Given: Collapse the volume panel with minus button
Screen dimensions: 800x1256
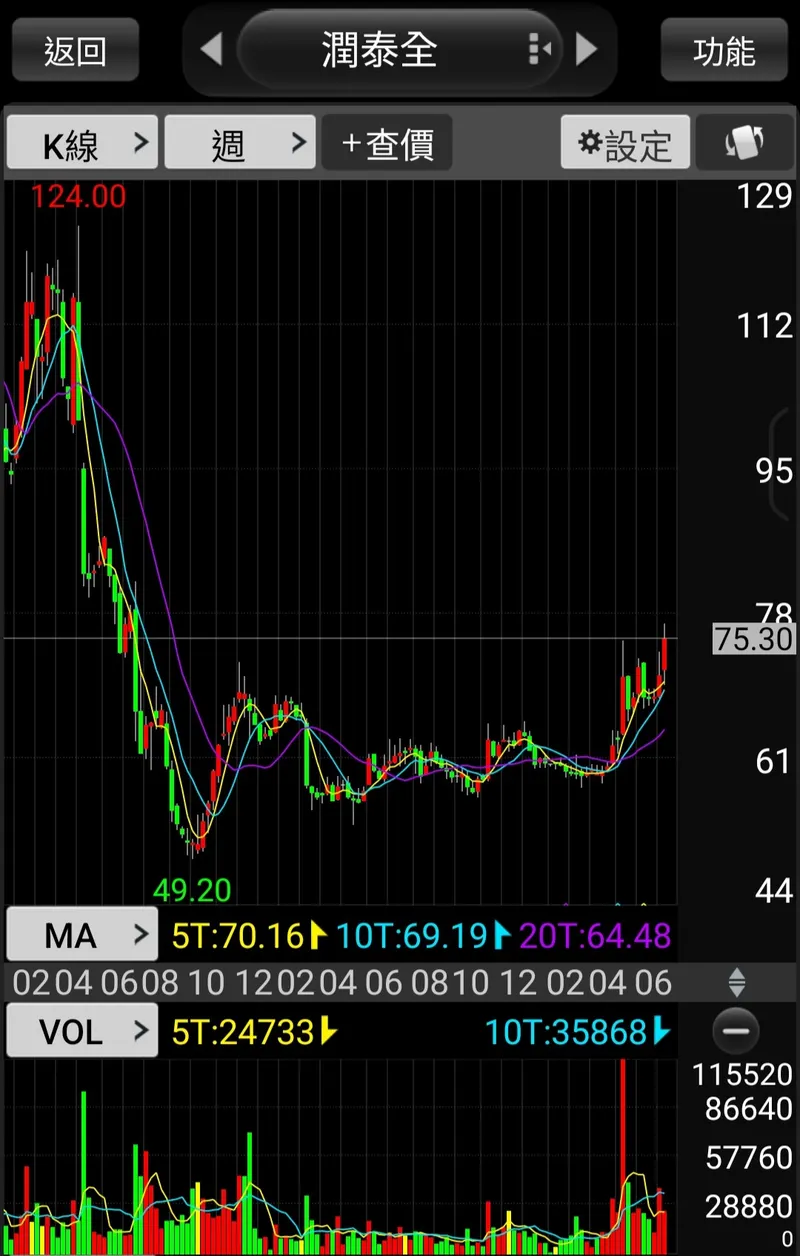Looking at the screenshot, I should click(x=736, y=1031).
